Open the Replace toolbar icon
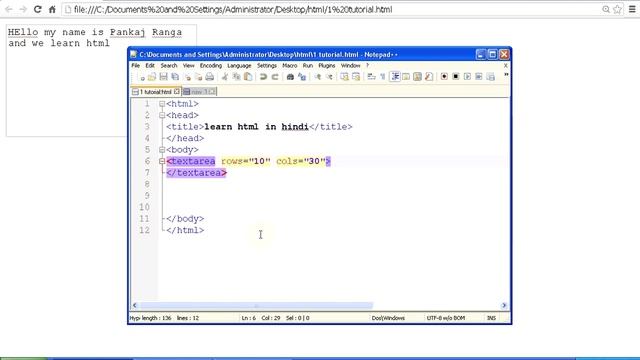Image resolution: width=640 pixels, height=360 pixels. (x=302, y=77)
